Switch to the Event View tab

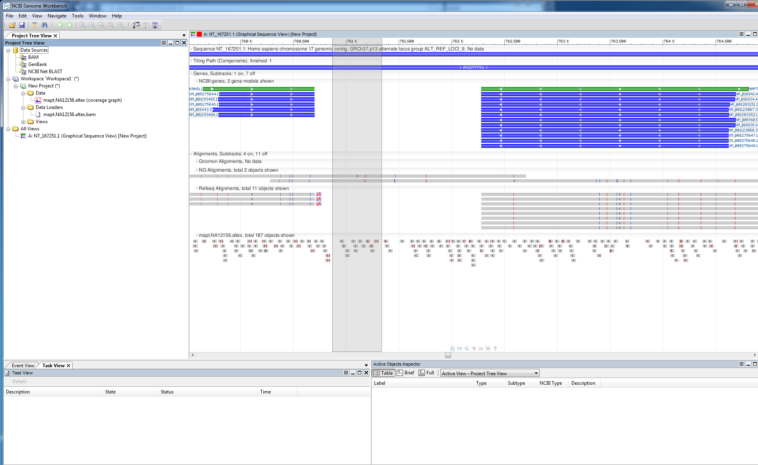click(x=22, y=365)
